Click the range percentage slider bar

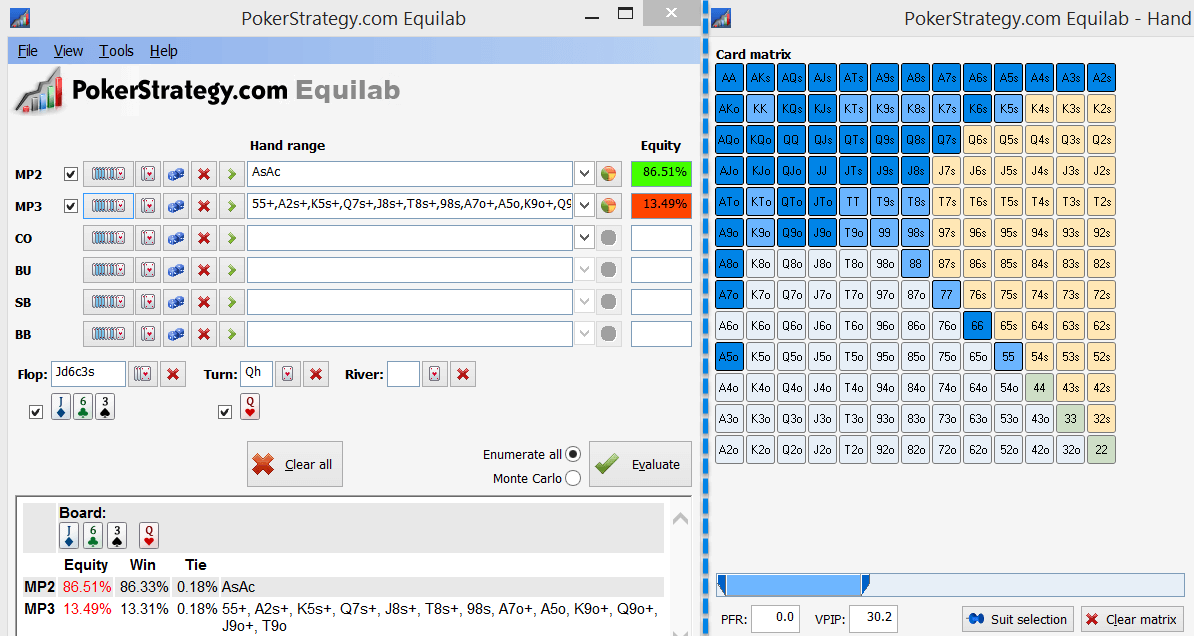click(792, 585)
